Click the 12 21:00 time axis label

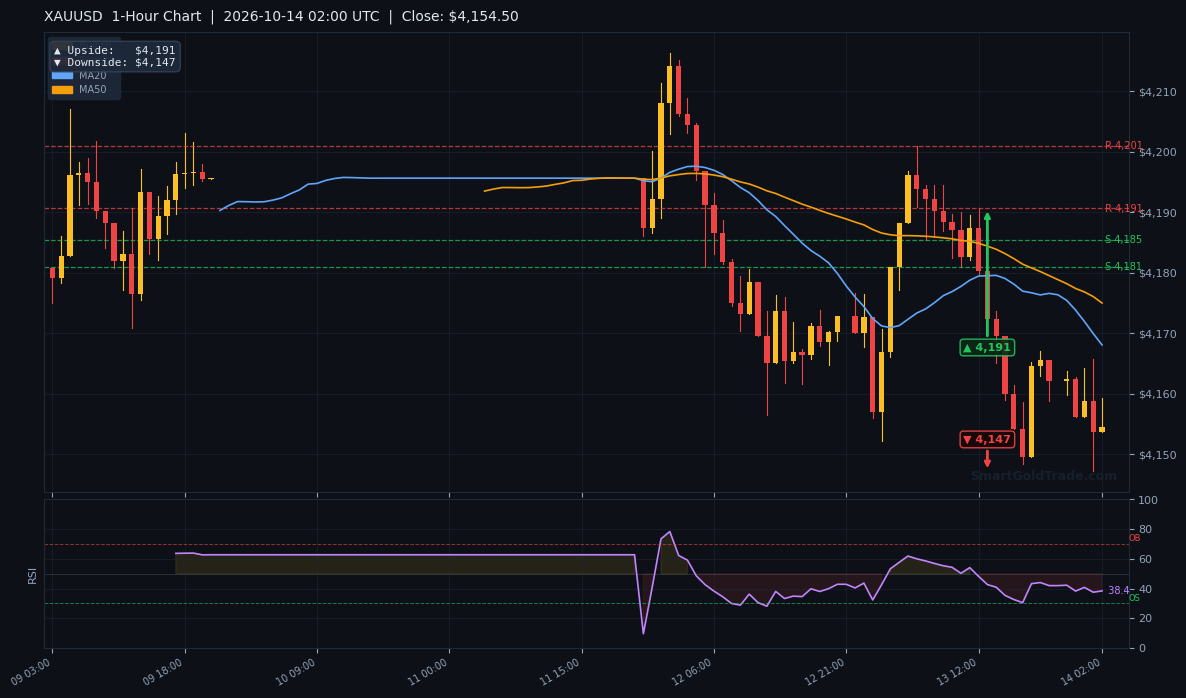coord(825,672)
